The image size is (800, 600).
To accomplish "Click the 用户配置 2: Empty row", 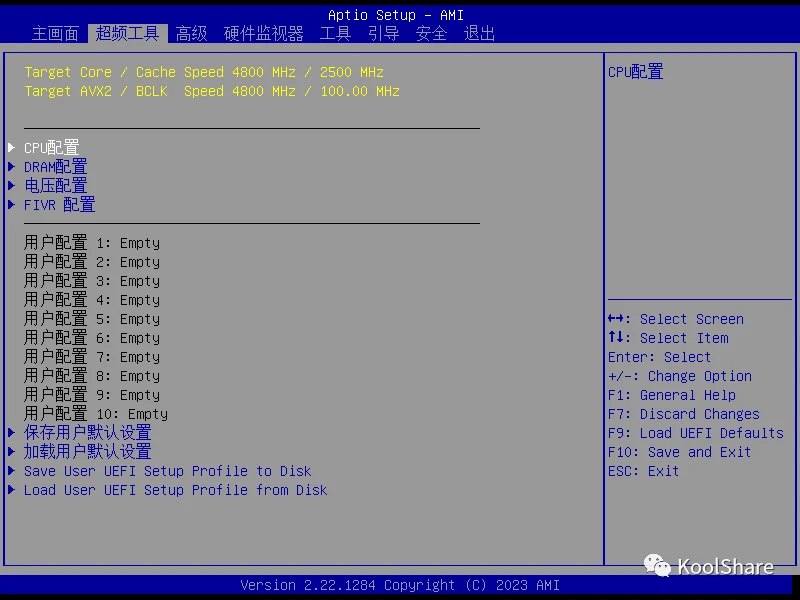I will point(92,262).
